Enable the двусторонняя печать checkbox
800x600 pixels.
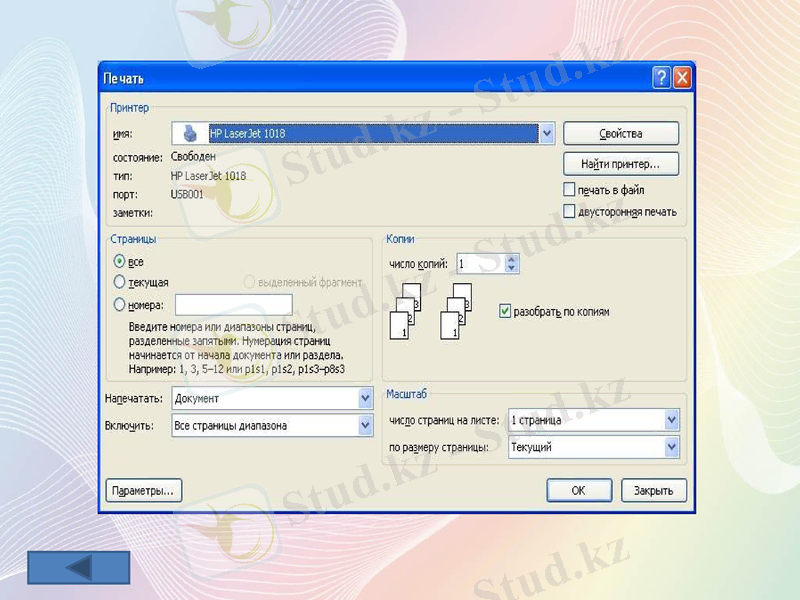[x=567, y=211]
